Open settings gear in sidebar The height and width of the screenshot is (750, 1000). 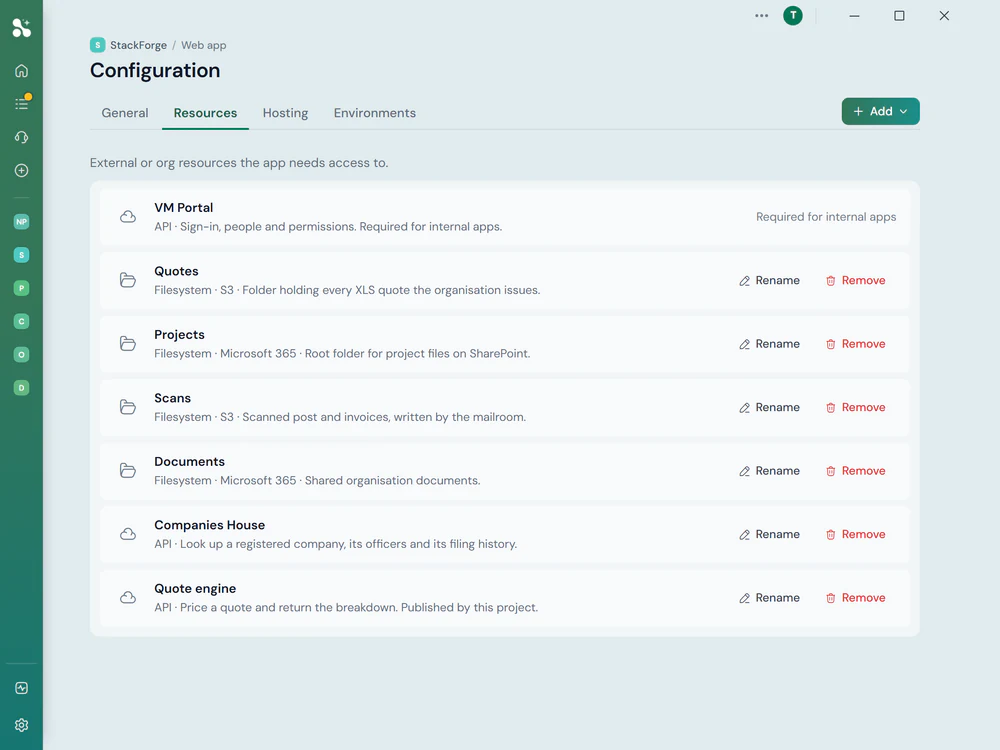point(22,725)
